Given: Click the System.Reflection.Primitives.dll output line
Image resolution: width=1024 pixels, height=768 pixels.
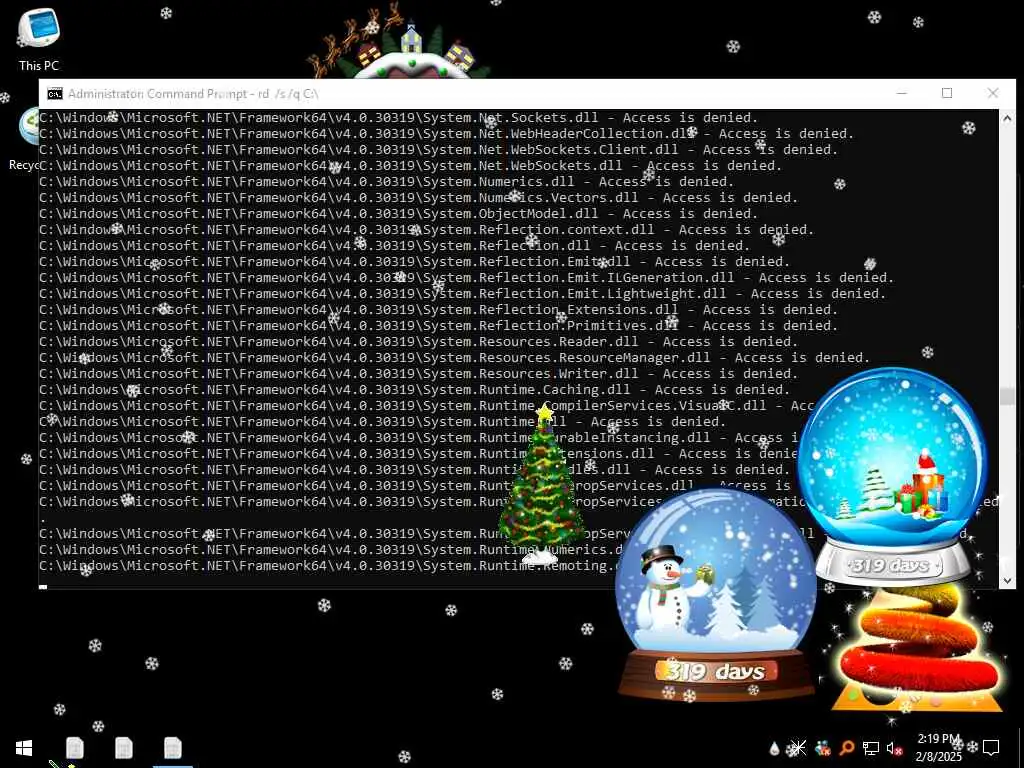Looking at the screenshot, I should (x=438, y=325).
